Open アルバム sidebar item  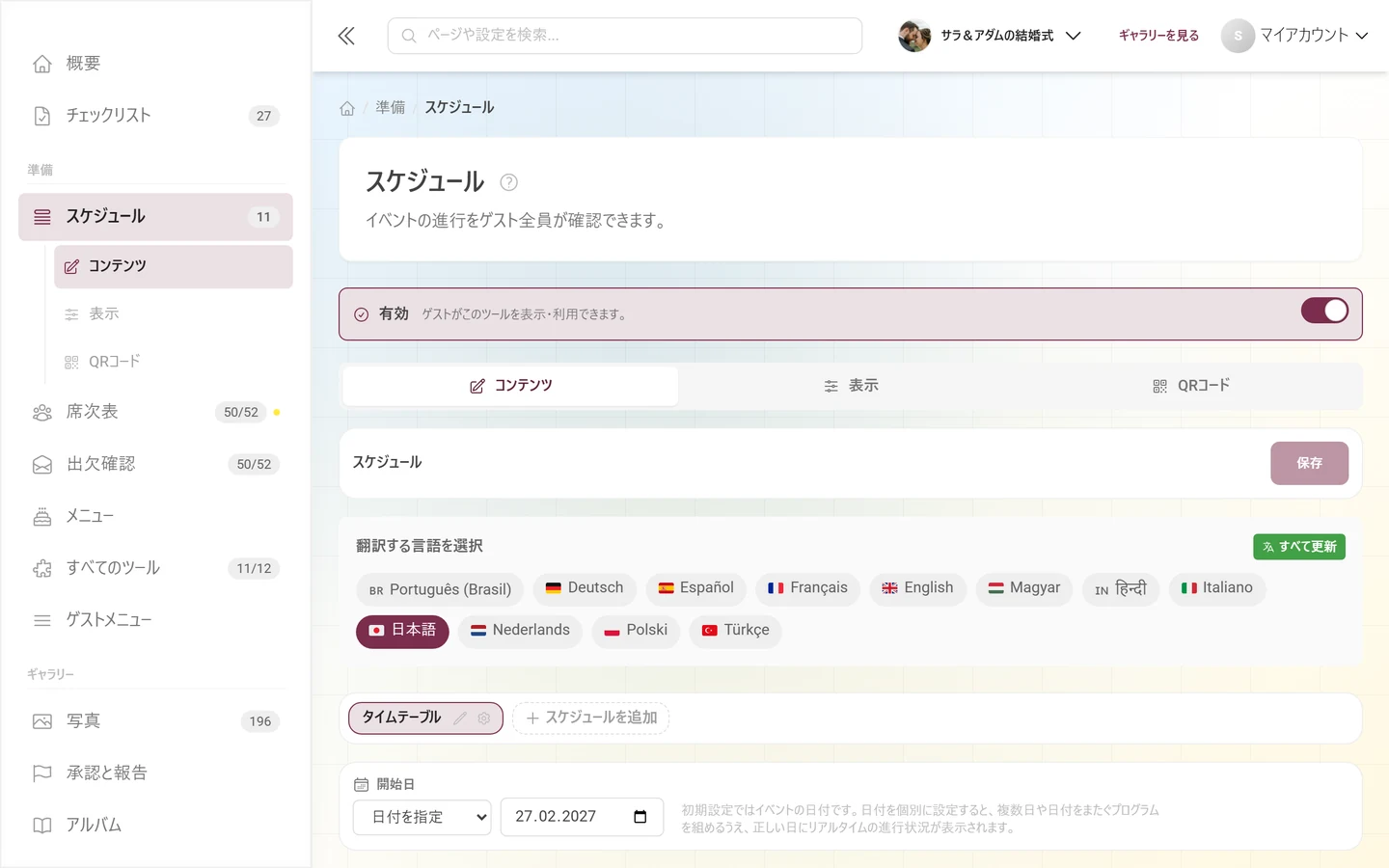click(x=155, y=826)
